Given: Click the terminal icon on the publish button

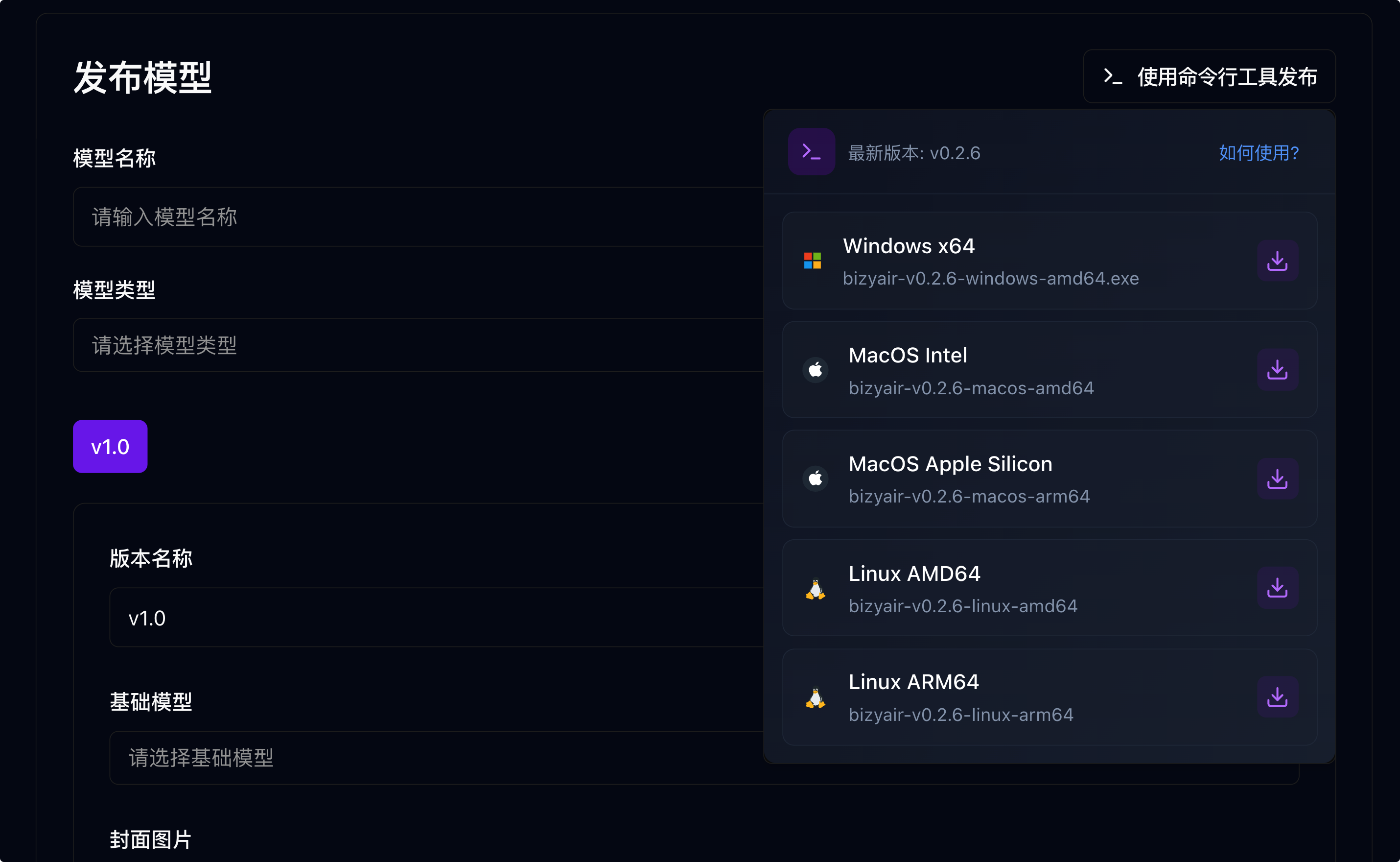Looking at the screenshot, I should pos(1112,76).
